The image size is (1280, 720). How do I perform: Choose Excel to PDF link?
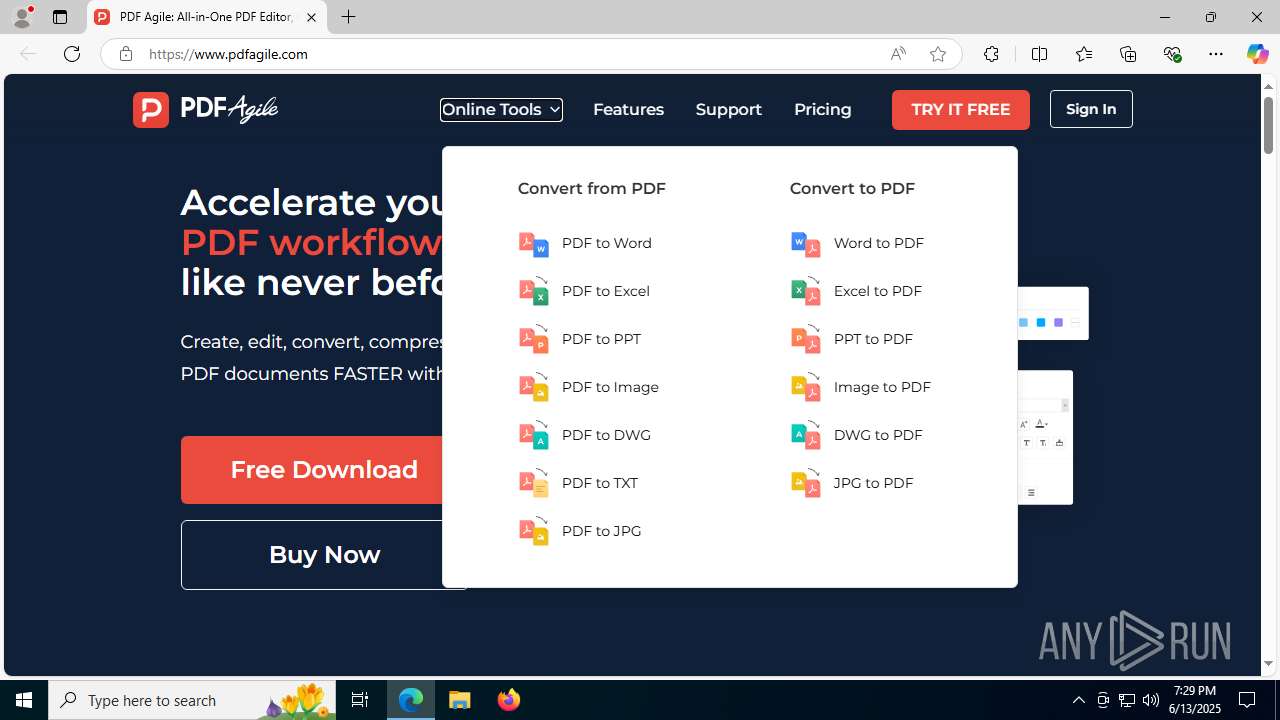tap(878, 291)
